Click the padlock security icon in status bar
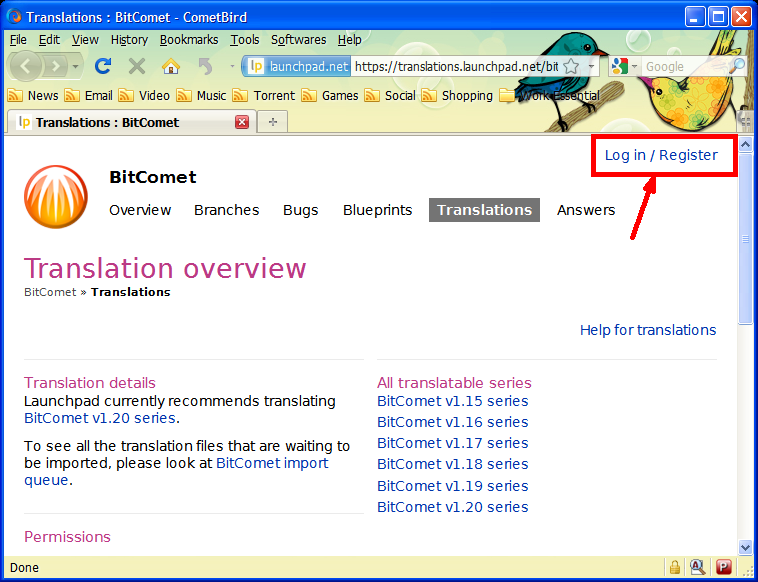Viewport: 758px width, 582px height. 673,567
